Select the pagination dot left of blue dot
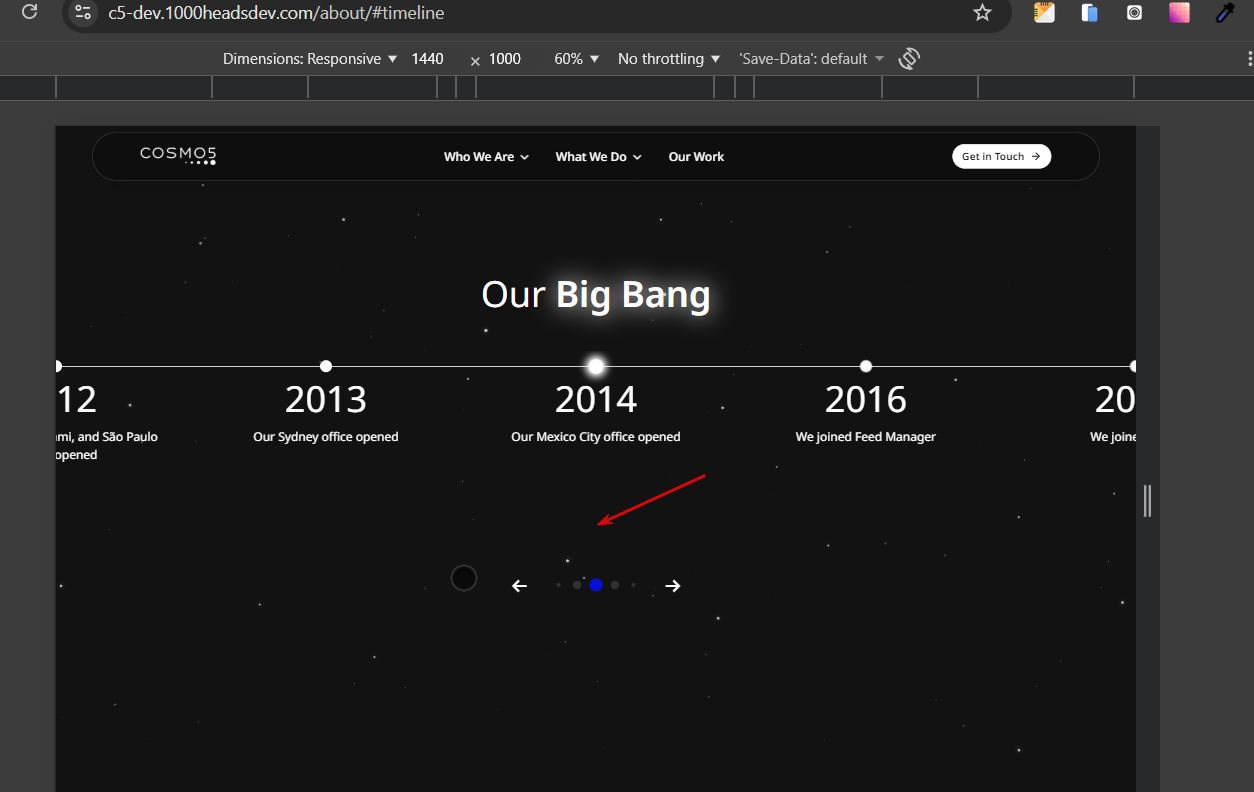 (577, 585)
